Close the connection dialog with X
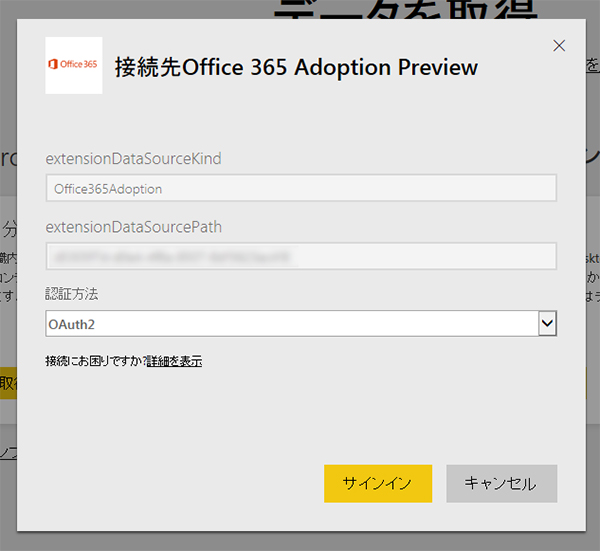Screen dimensions: 600x551 click(559, 46)
